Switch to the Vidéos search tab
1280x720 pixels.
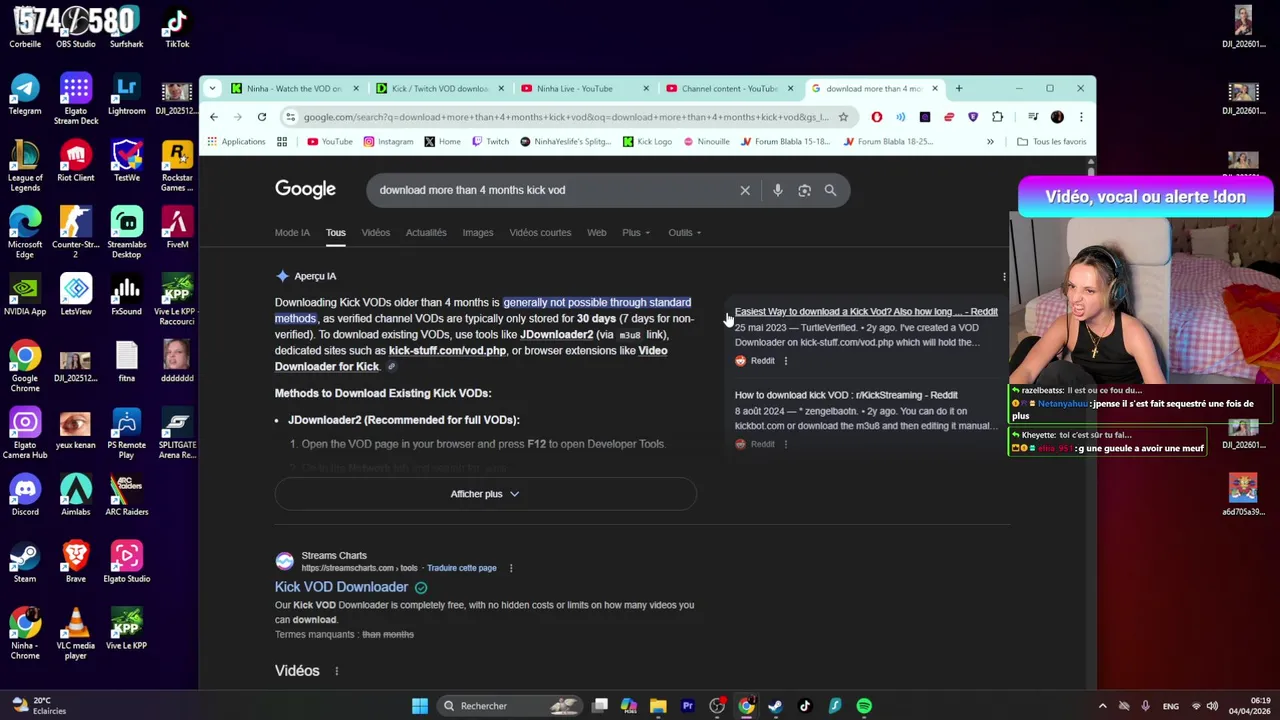tap(376, 233)
